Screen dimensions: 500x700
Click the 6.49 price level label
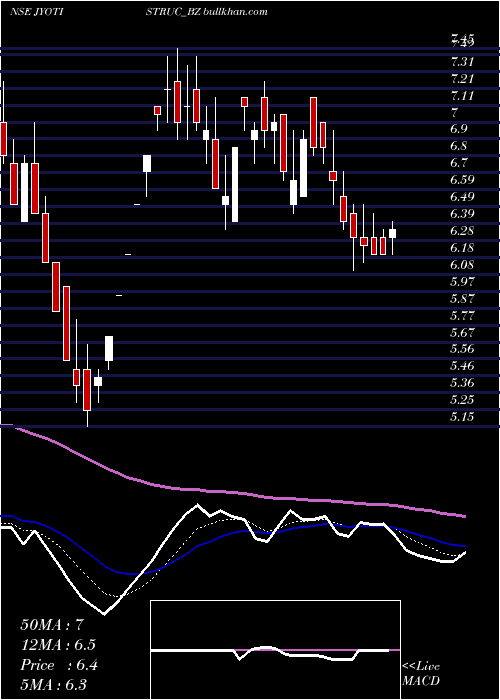462,196
